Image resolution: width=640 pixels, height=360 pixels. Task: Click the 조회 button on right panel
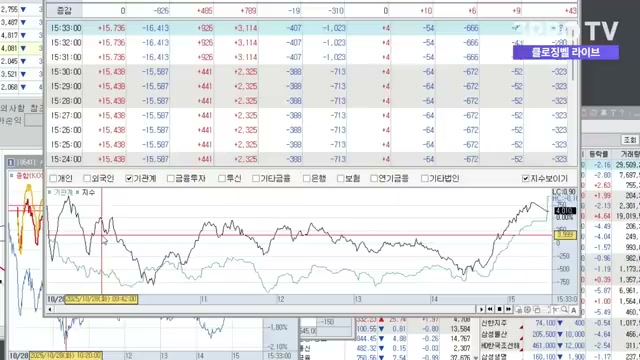pos(630,140)
